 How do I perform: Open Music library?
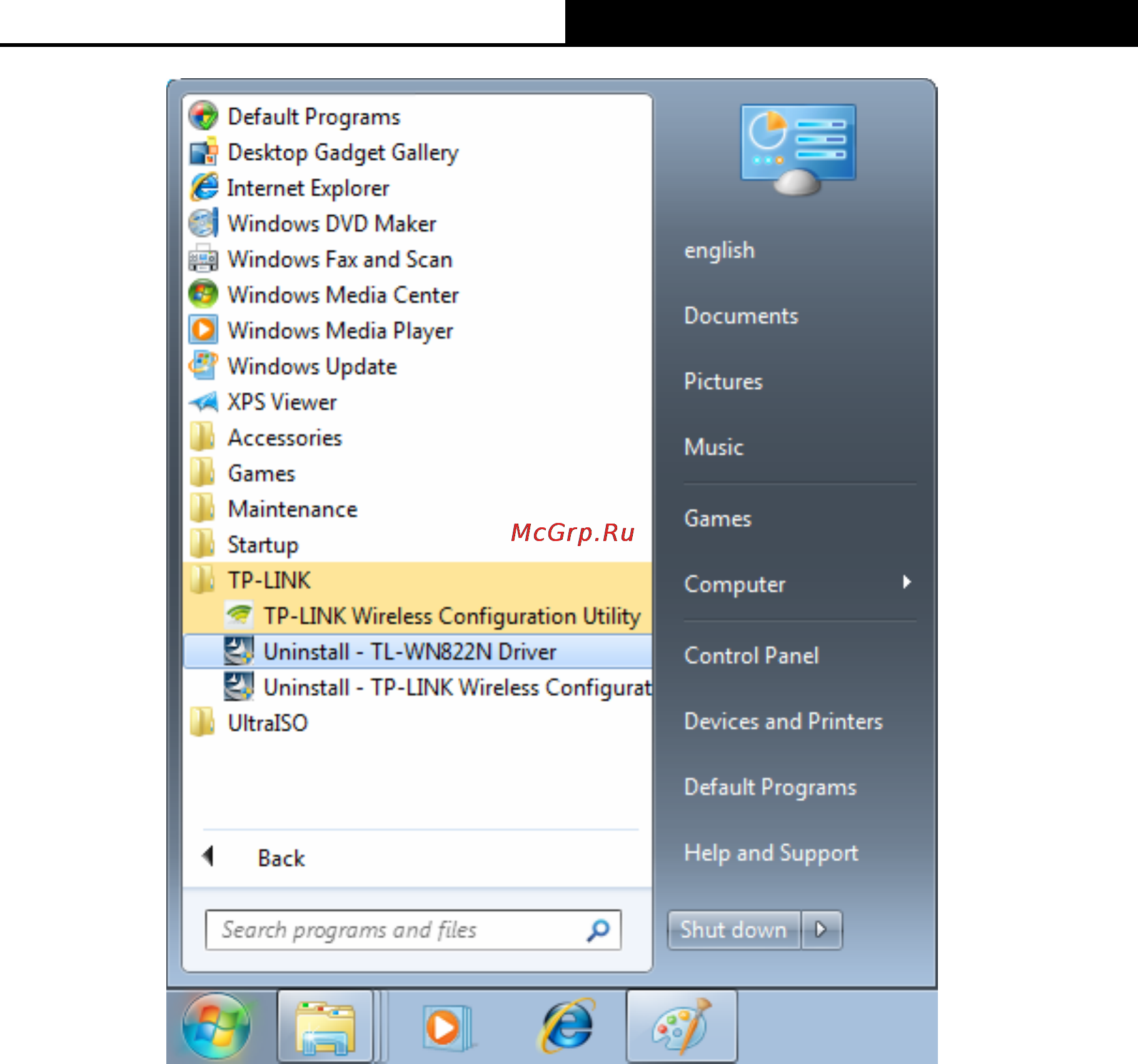[713, 447]
